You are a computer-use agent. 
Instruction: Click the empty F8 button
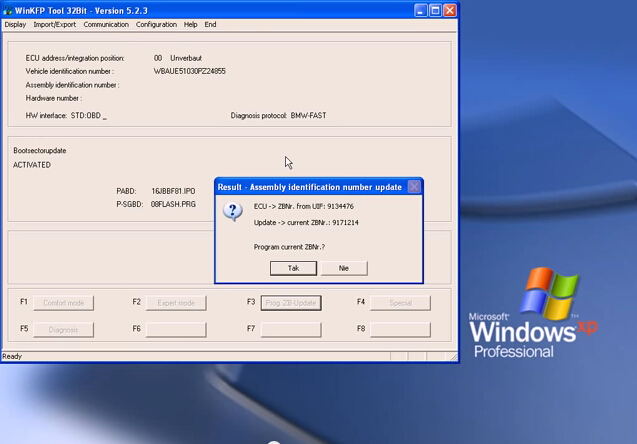[400, 330]
